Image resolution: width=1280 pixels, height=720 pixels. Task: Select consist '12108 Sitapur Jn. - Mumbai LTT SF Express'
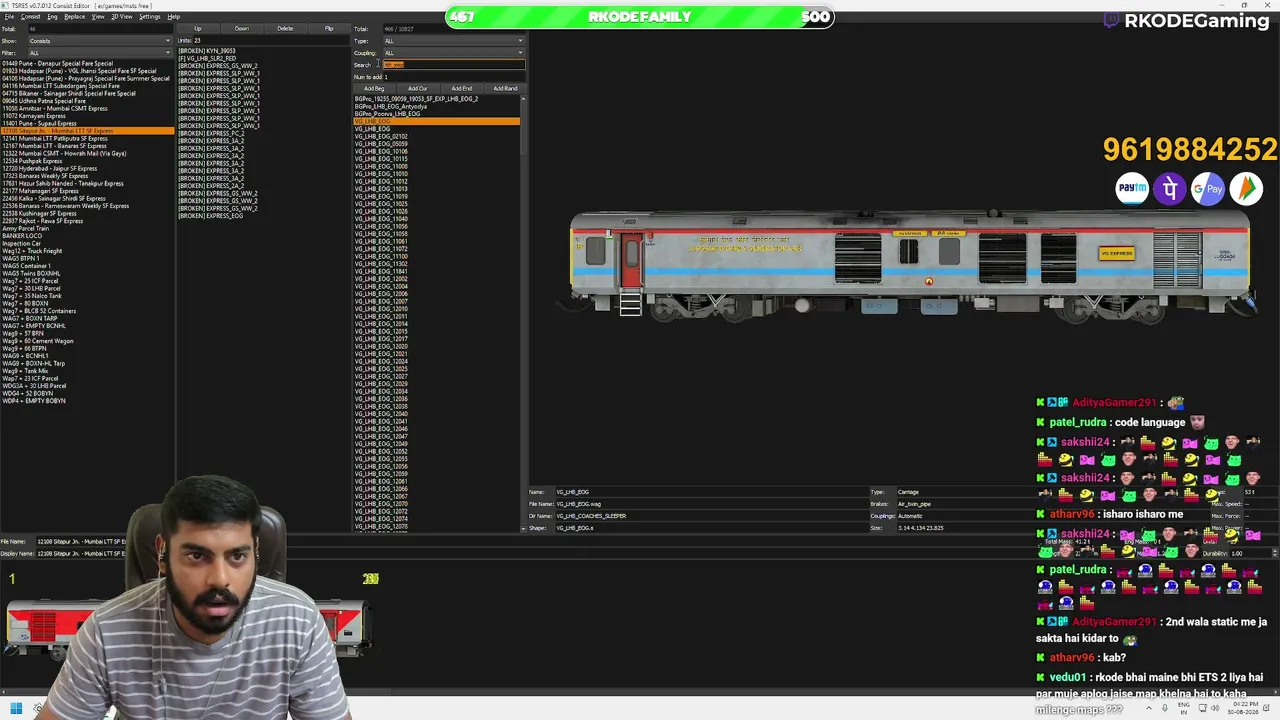(x=87, y=131)
